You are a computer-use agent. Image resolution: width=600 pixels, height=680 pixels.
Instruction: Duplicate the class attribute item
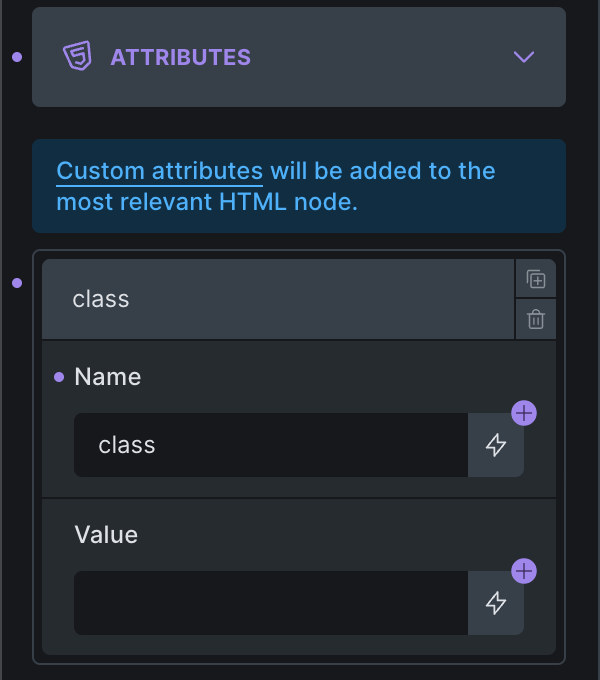536,279
